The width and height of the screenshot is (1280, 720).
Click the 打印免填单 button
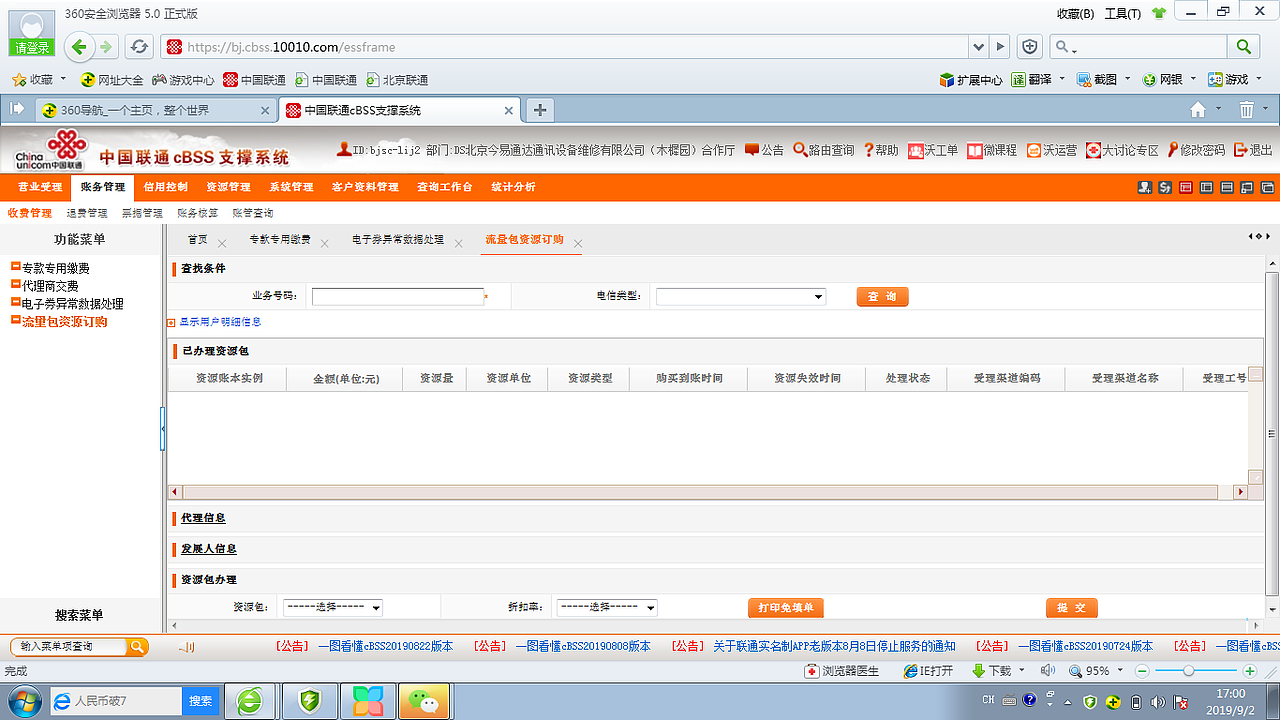click(x=785, y=608)
